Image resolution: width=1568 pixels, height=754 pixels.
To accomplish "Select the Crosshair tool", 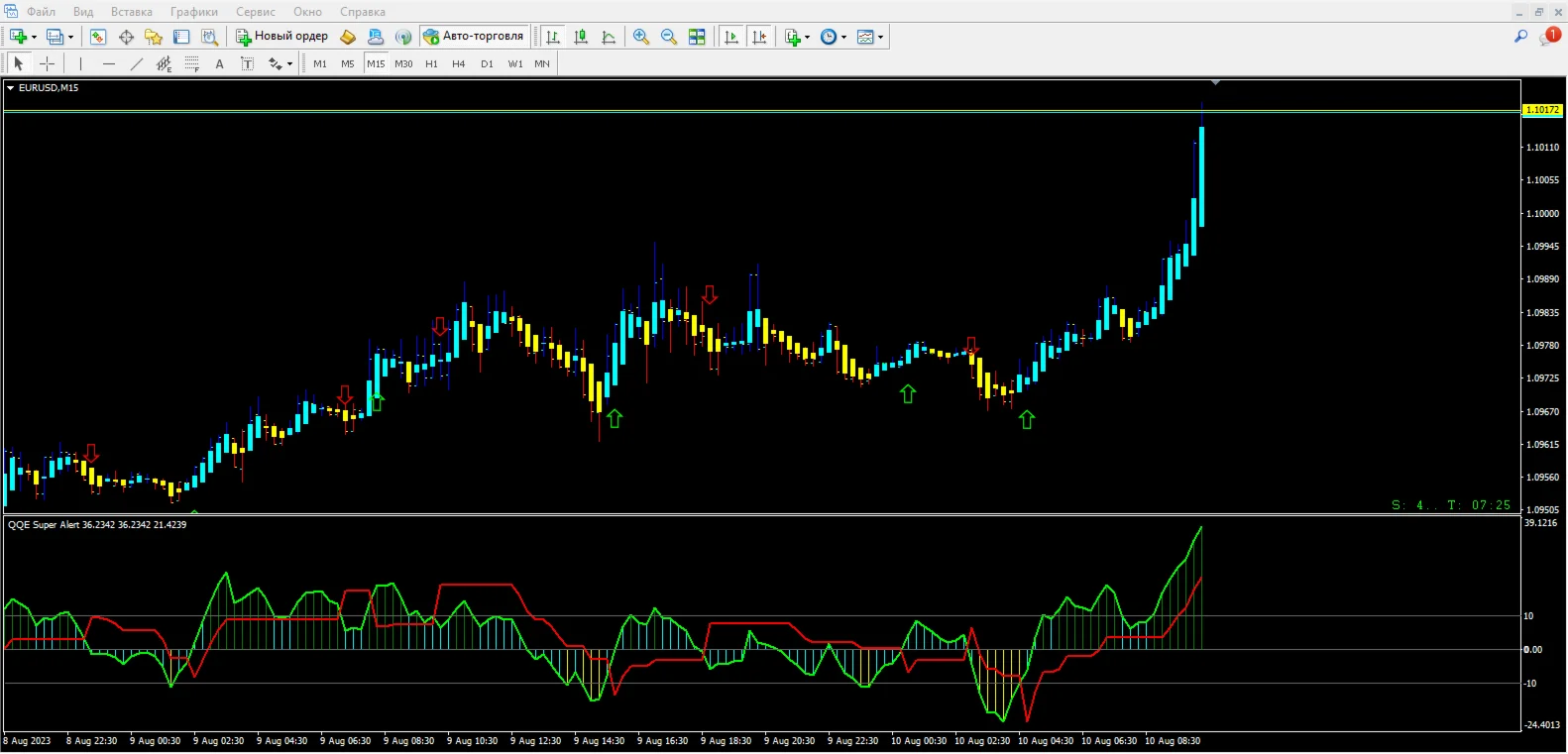I will tap(47, 63).
